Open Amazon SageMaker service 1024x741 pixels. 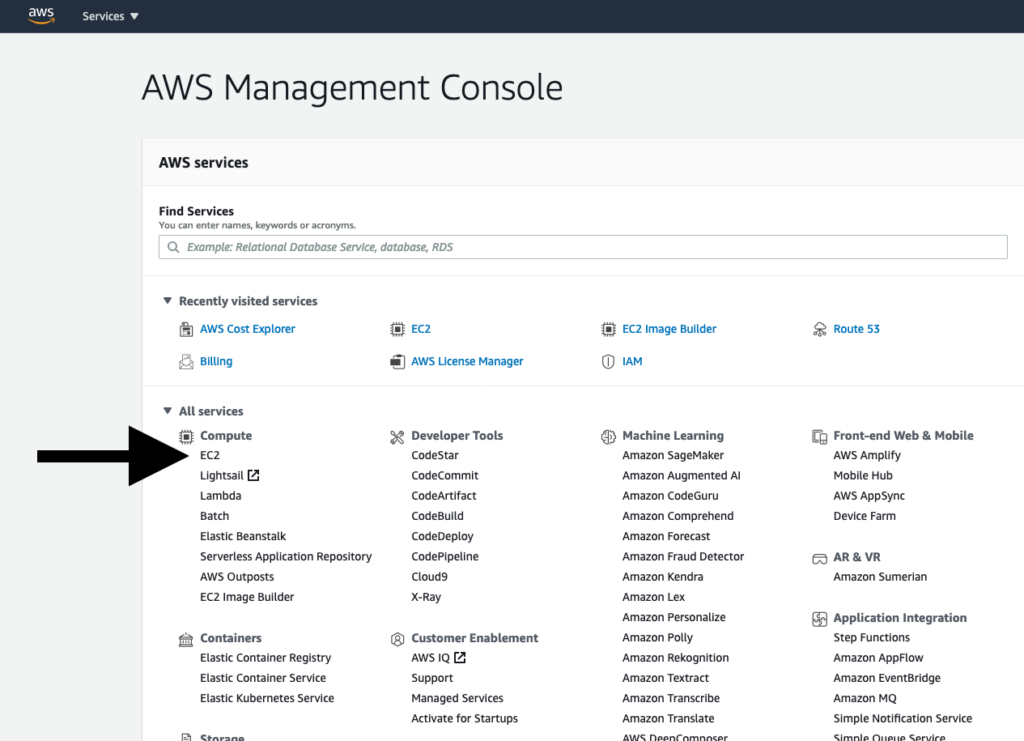(x=673, y=455)
